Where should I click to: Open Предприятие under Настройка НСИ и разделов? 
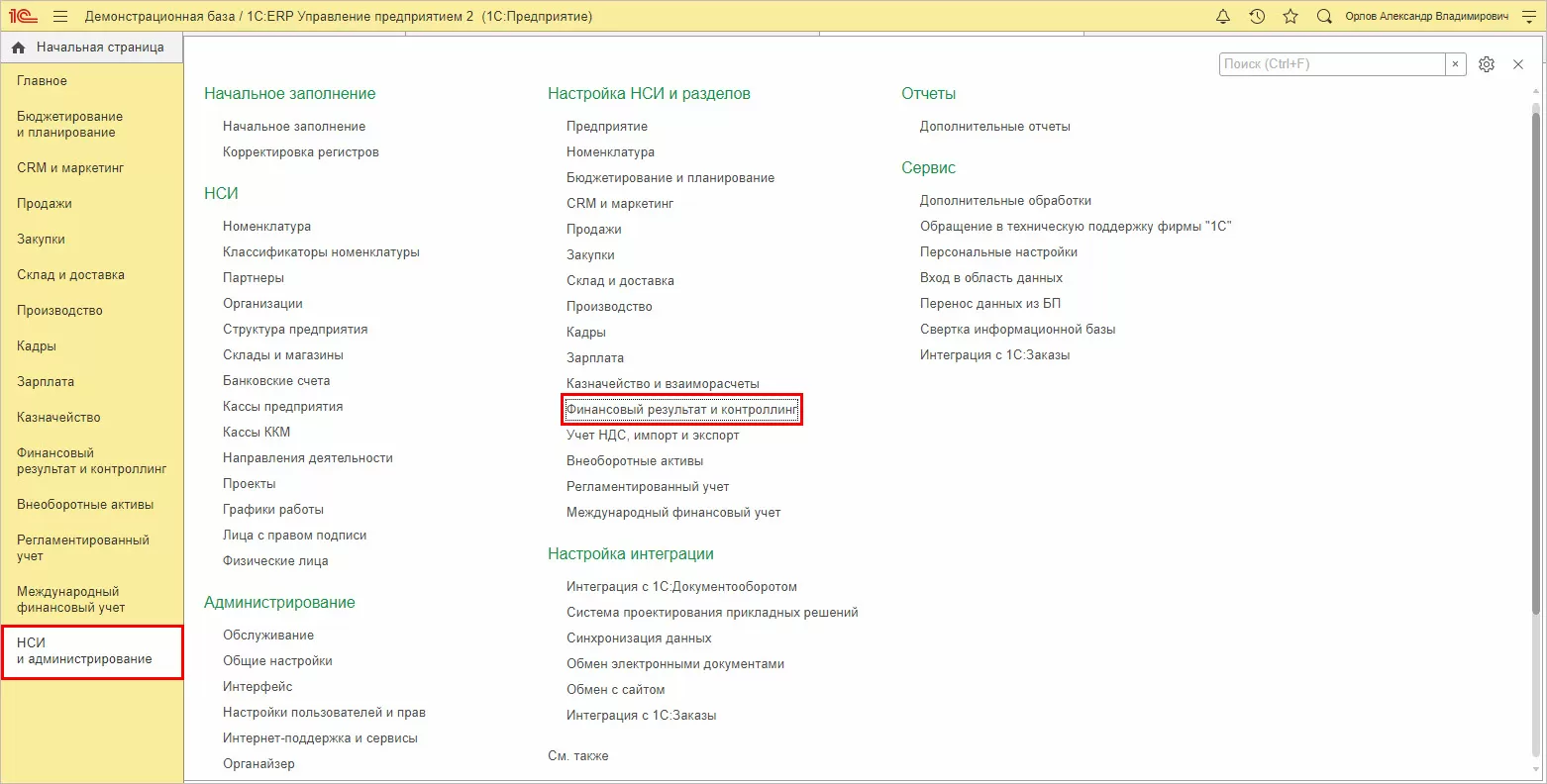pyautogui.click(x=607, y=127)
